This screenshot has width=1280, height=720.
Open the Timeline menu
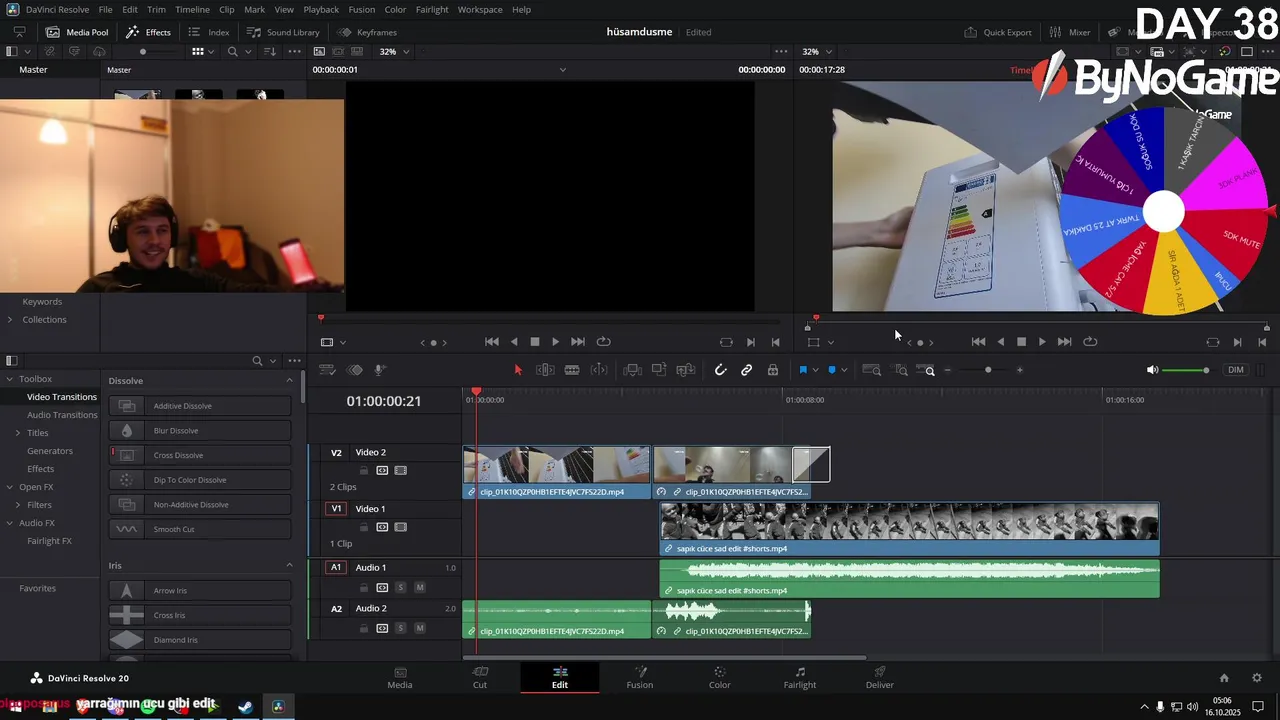[x=192, y=9]
